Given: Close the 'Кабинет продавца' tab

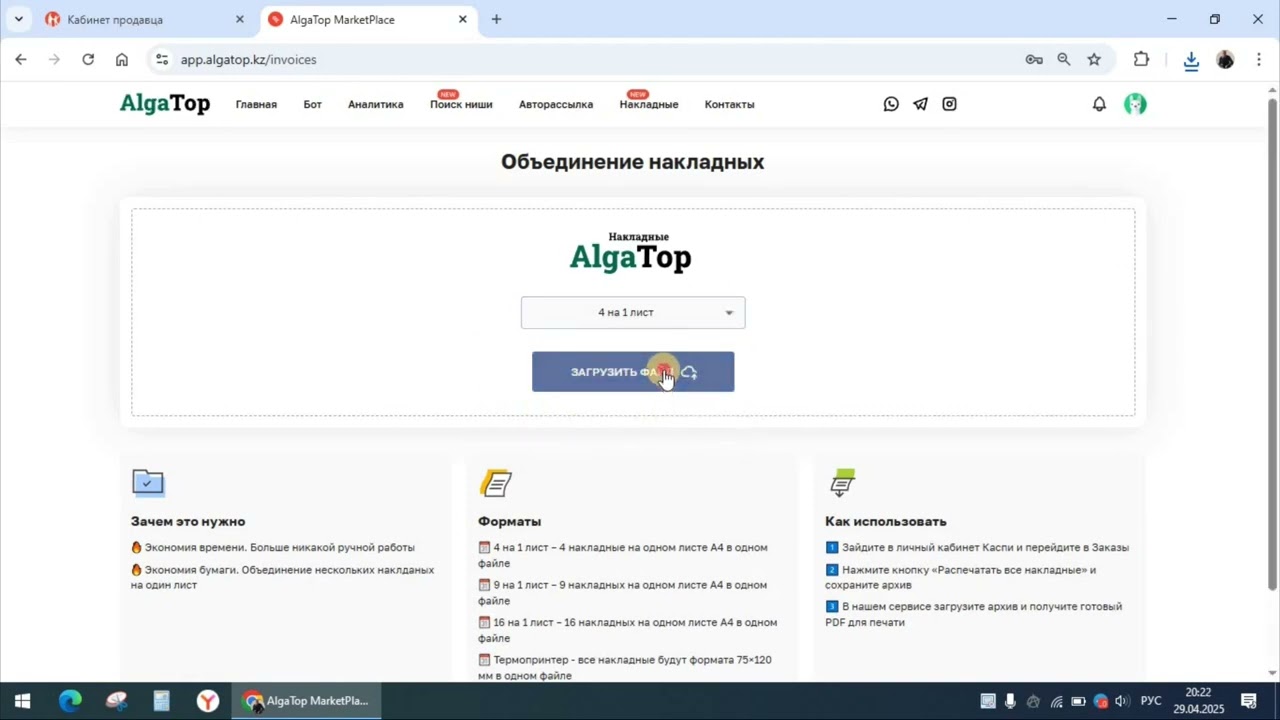Looking at the screenshot, I should pos(239,19).
